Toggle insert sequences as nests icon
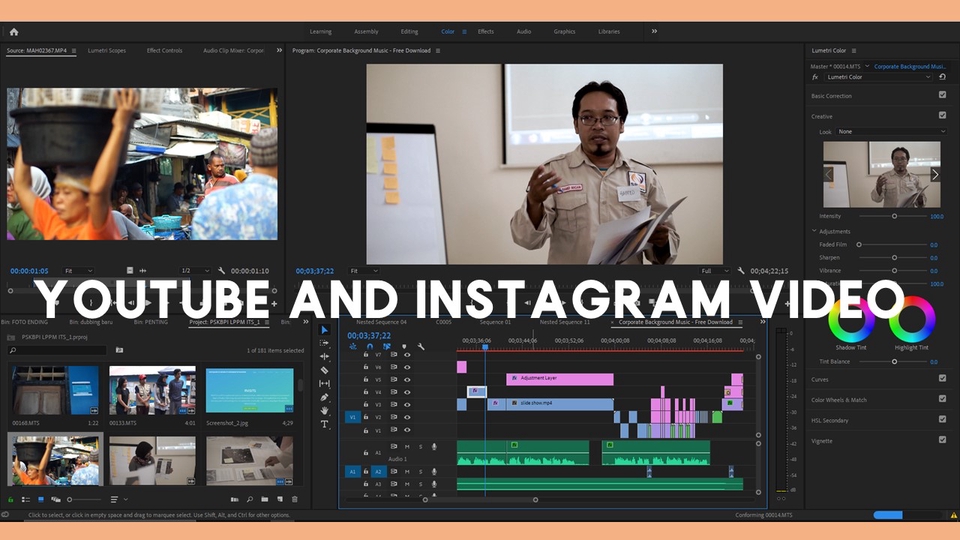The image size is (960, 540). pos(353,347)
